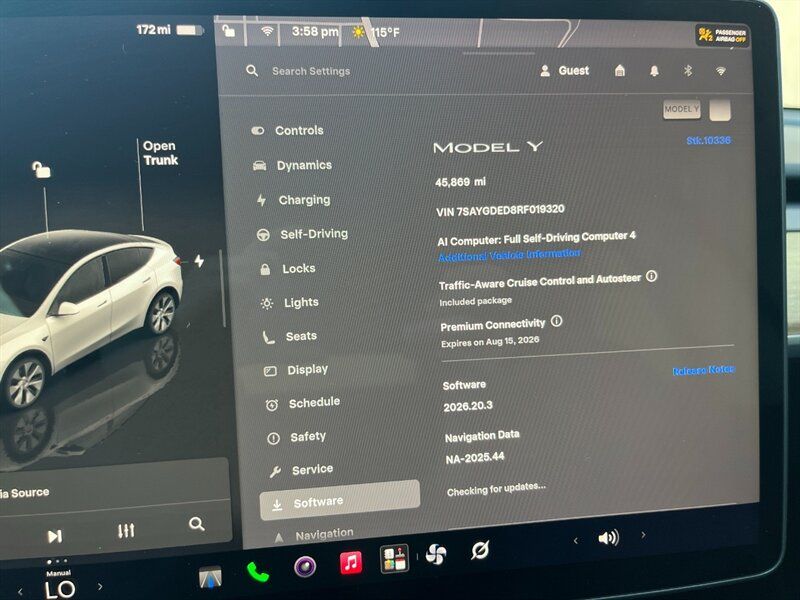Tap the MODEL Y badge button
This screenshot has height=600, width=800.
point(682,109)
